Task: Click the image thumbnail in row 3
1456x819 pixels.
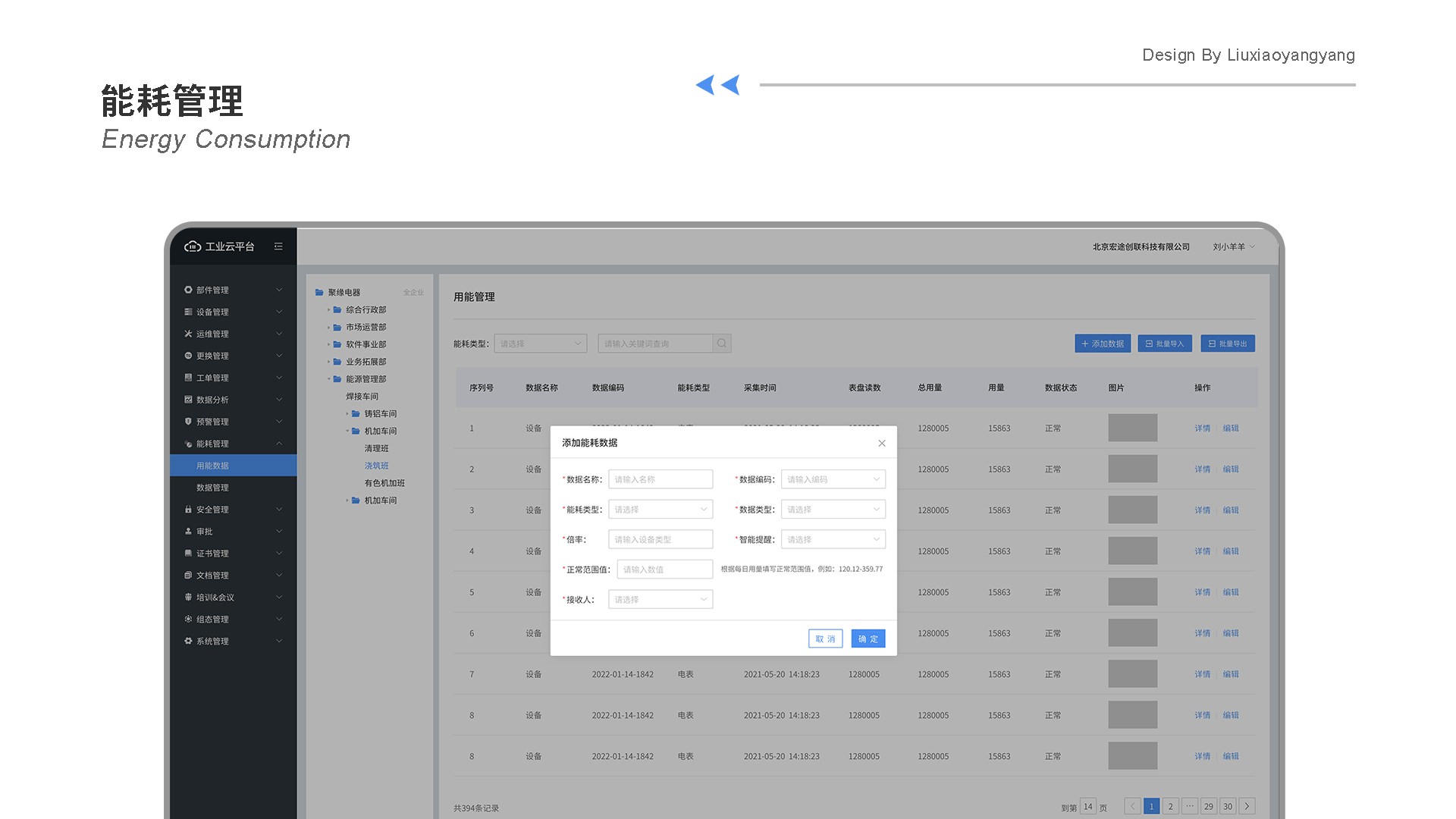Action: (x=1132, y=510)
